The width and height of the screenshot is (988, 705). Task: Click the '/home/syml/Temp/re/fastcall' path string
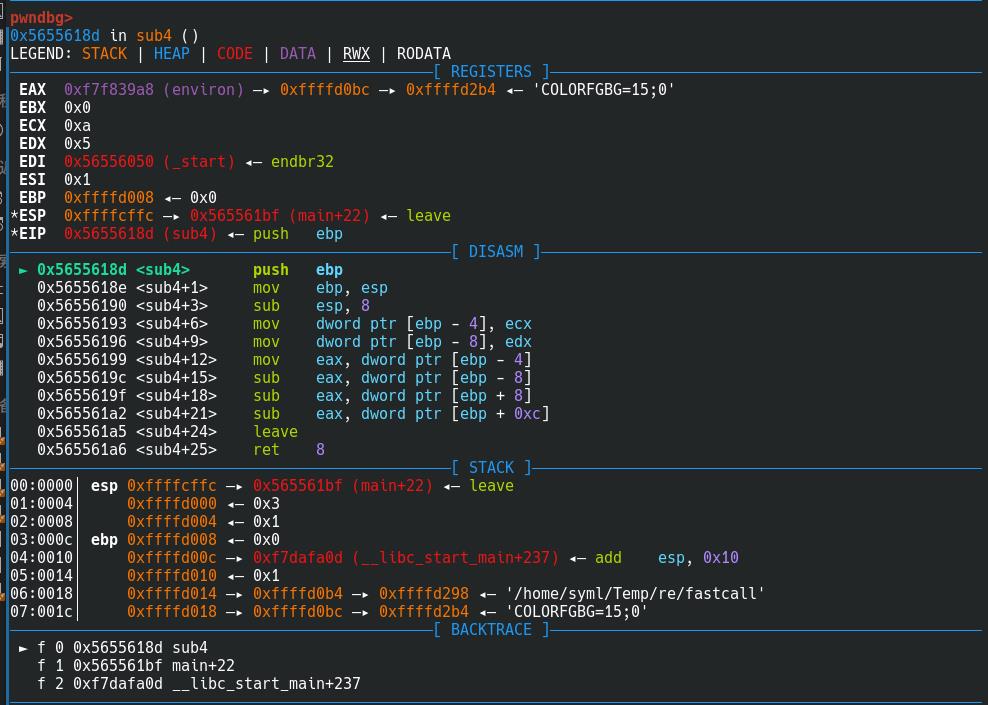point(635,594)
